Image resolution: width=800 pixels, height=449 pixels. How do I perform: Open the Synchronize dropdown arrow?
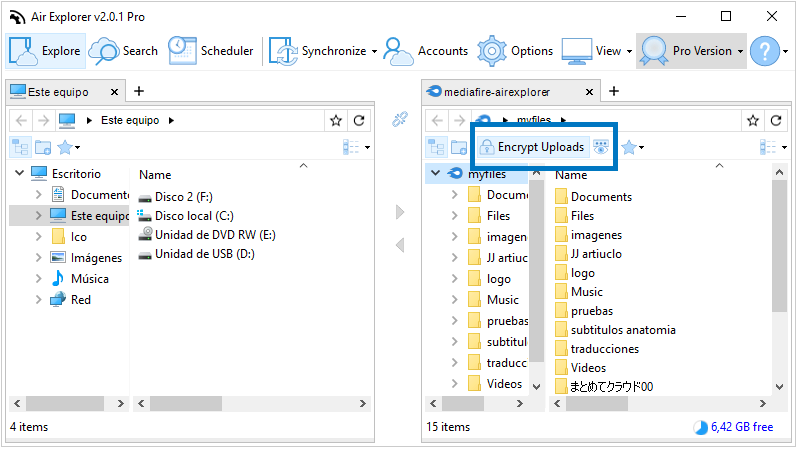(x=374, y=52)
